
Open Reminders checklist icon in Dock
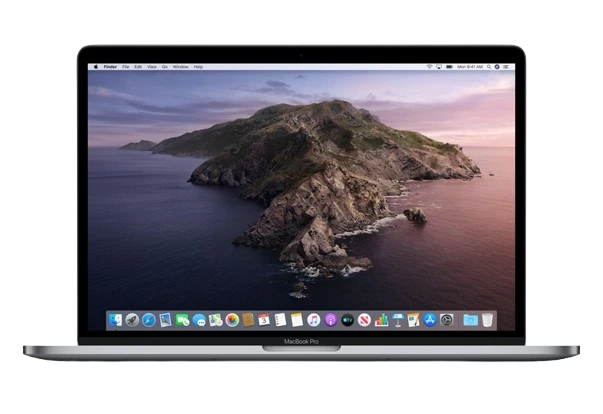tap(280, 320)
